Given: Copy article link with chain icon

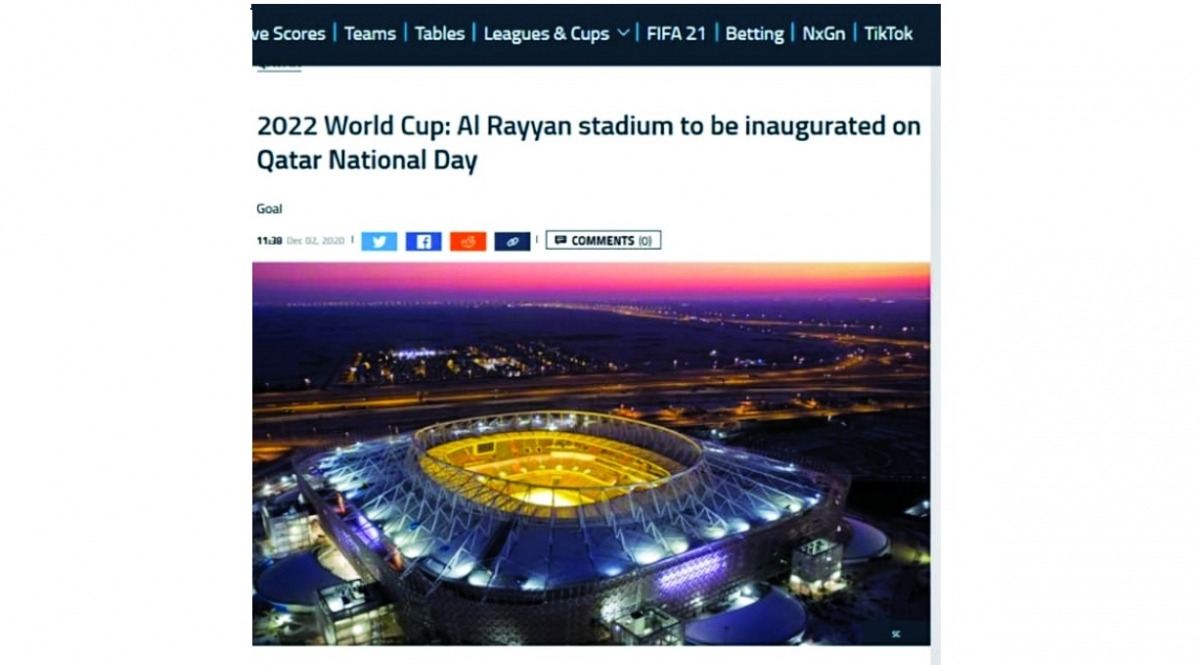Looking at the screenshot, I should click(512, 241).
